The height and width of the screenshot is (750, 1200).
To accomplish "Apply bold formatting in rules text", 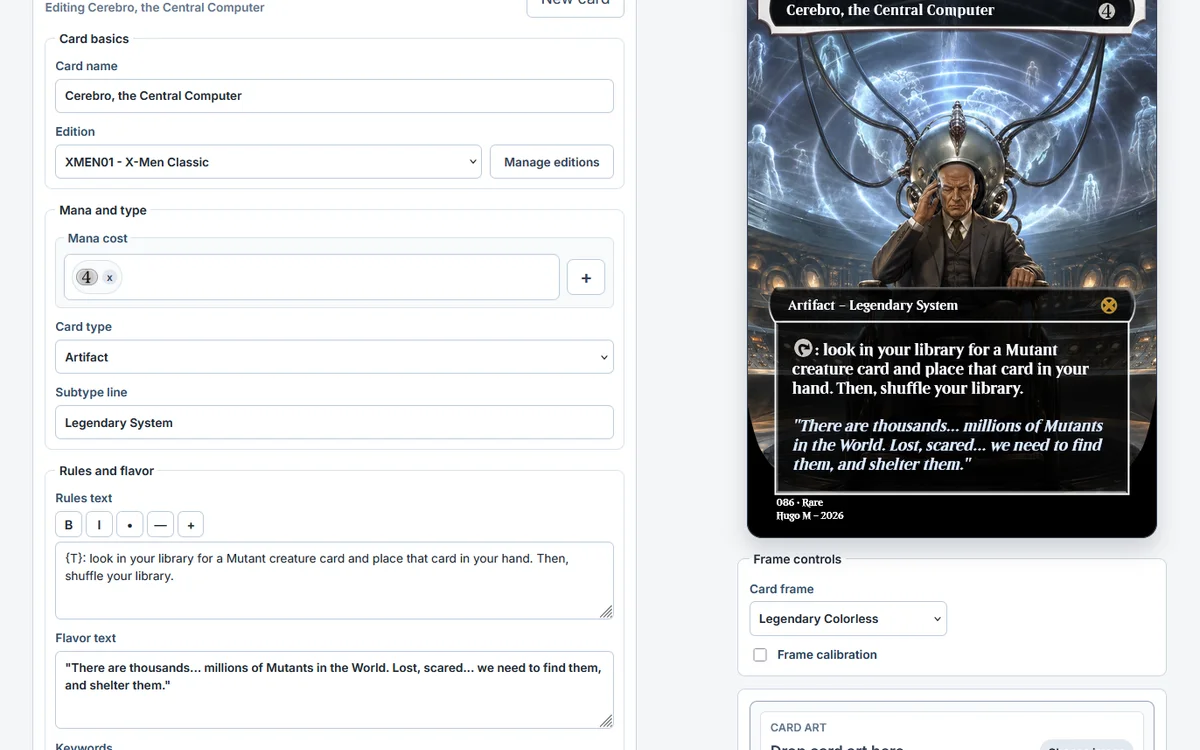I will point(69,524).
